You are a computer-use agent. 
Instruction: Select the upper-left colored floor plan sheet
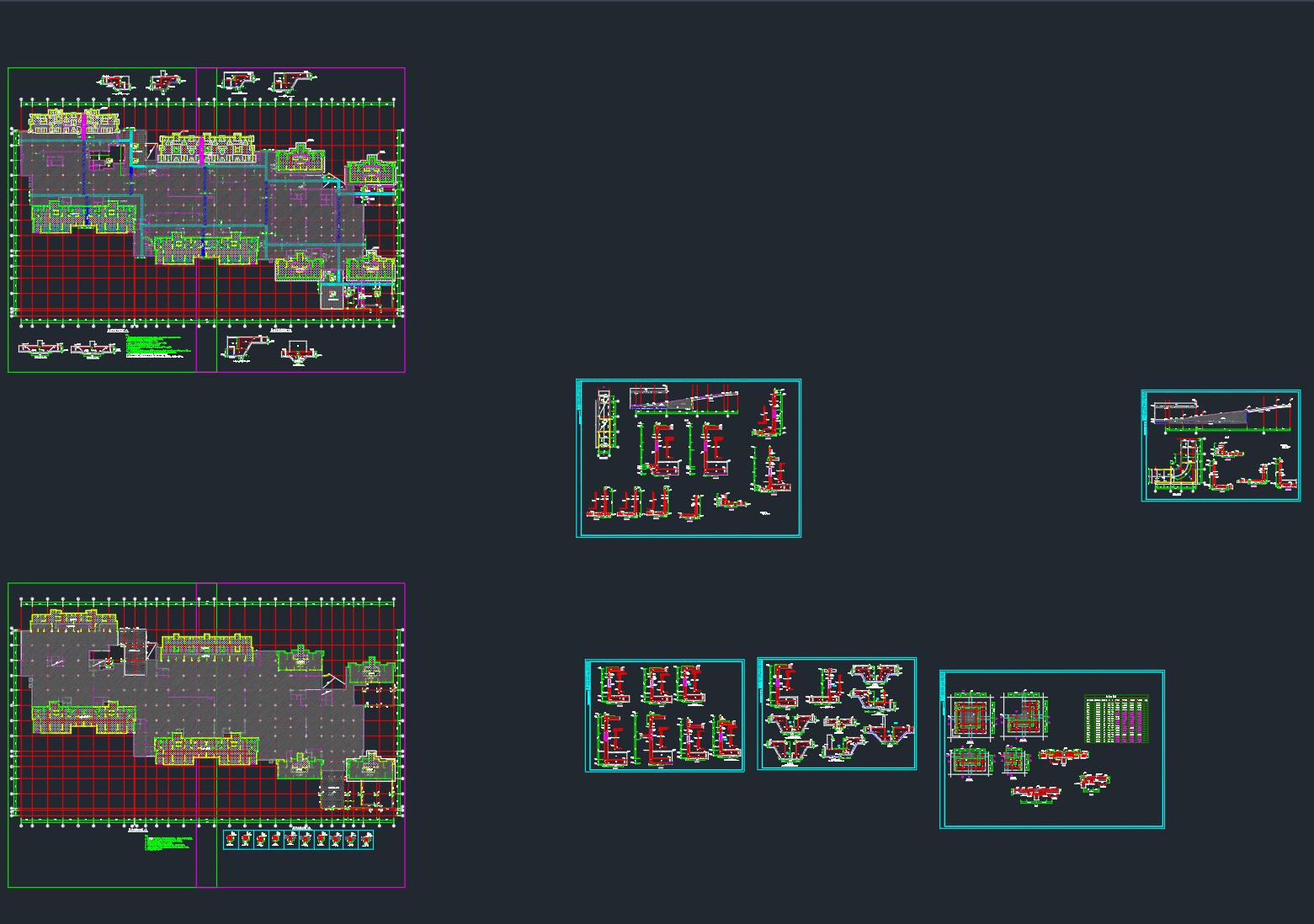[206, 220]
